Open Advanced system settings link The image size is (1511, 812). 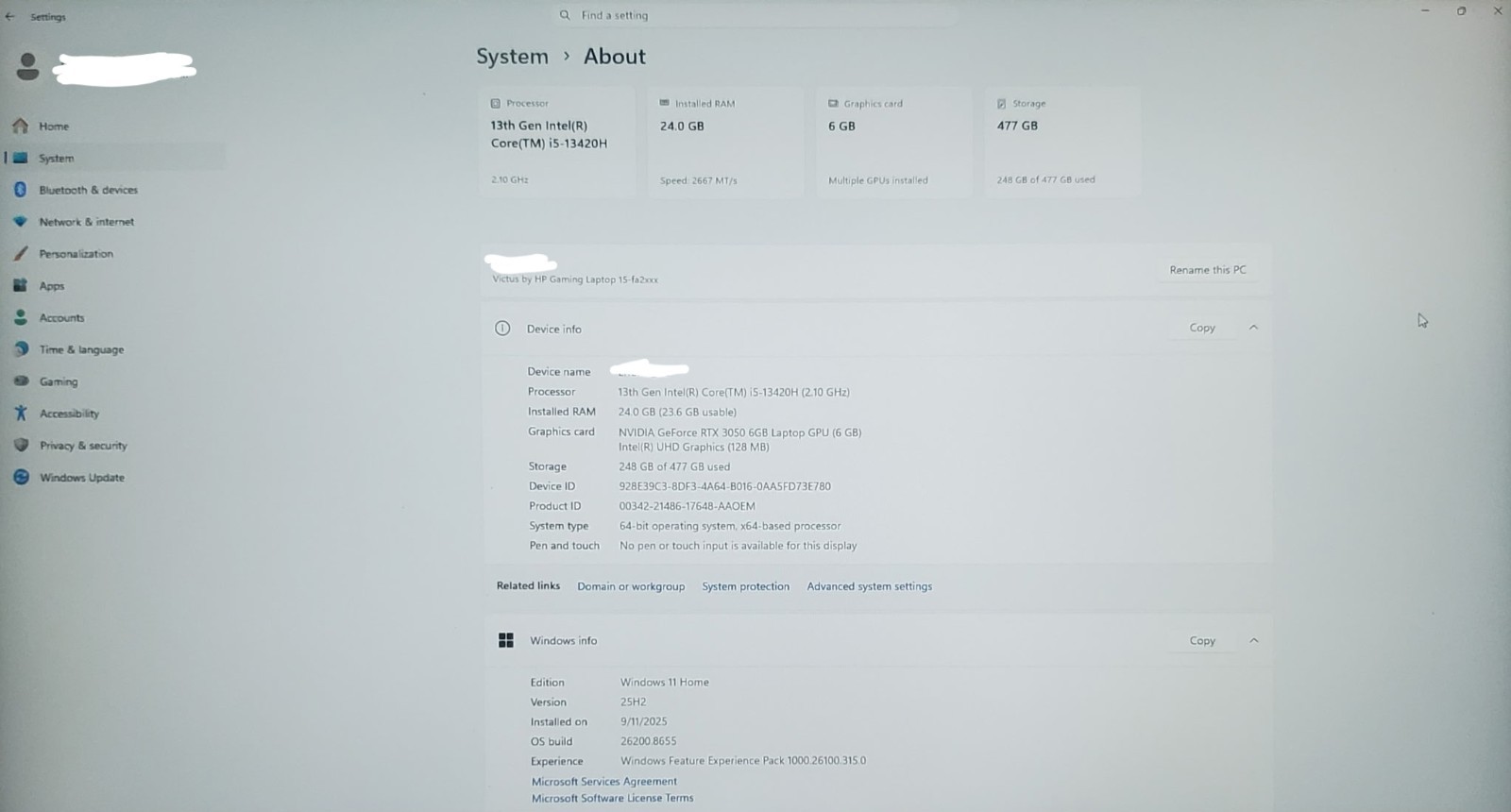coord(869,586)
